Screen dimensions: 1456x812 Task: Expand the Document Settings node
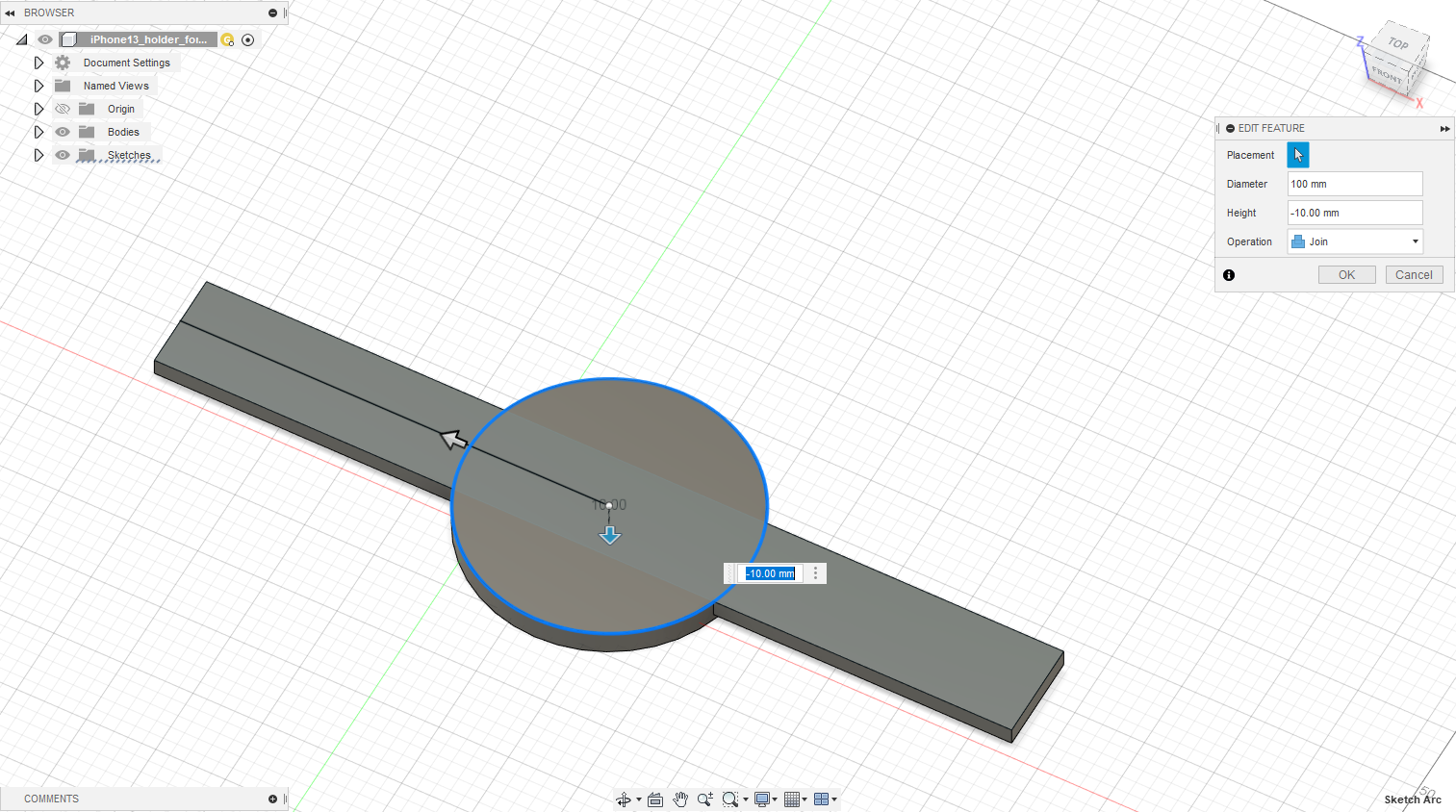pyautogui.click(x=38, y=63)
